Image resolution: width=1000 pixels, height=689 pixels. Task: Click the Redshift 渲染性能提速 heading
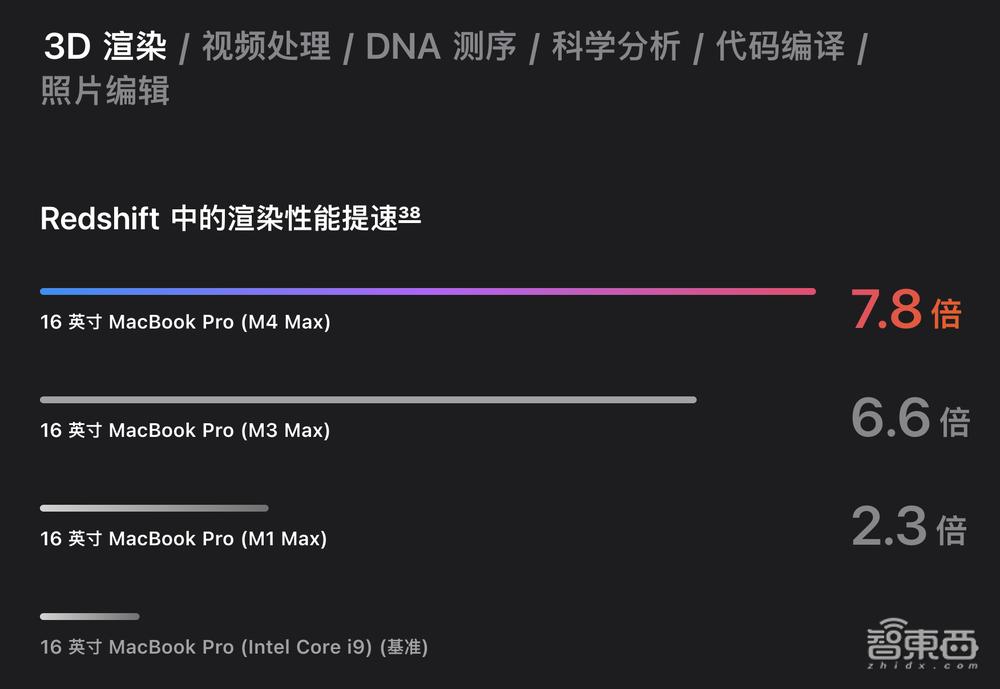(x=220, y=218)
